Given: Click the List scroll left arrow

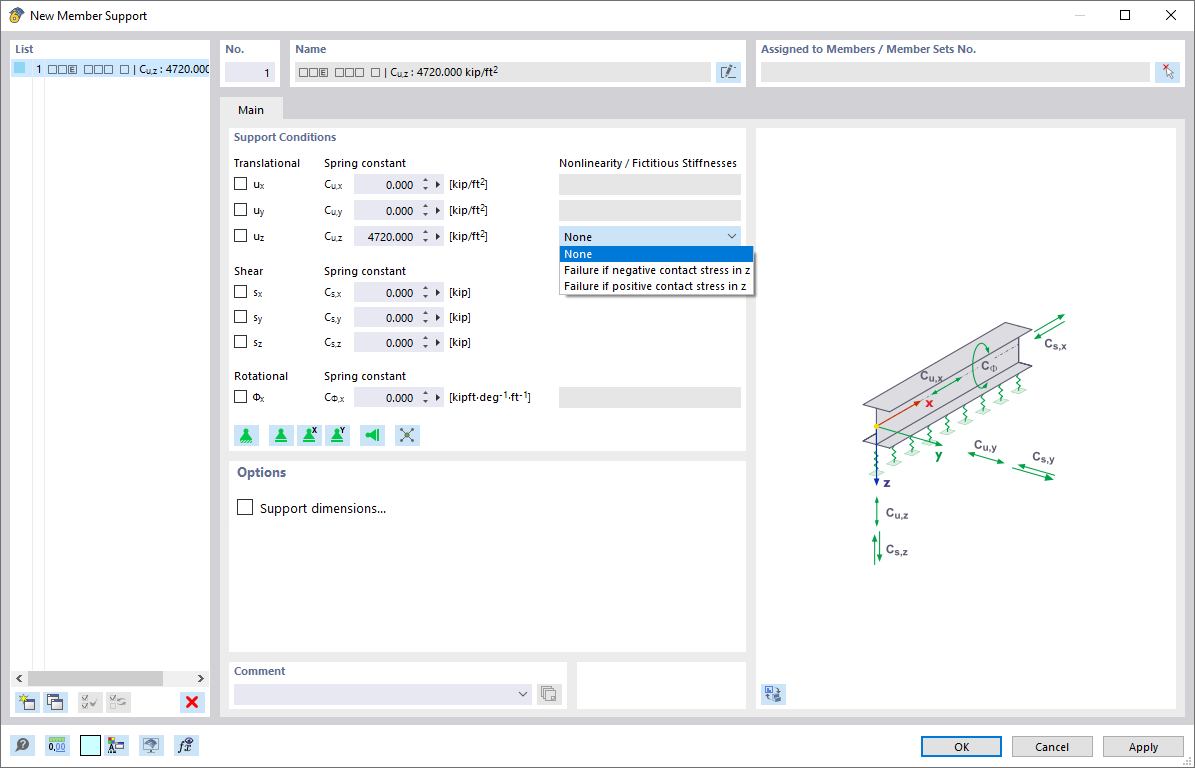Looking at the screenshot, I should [x=20, y=678].
